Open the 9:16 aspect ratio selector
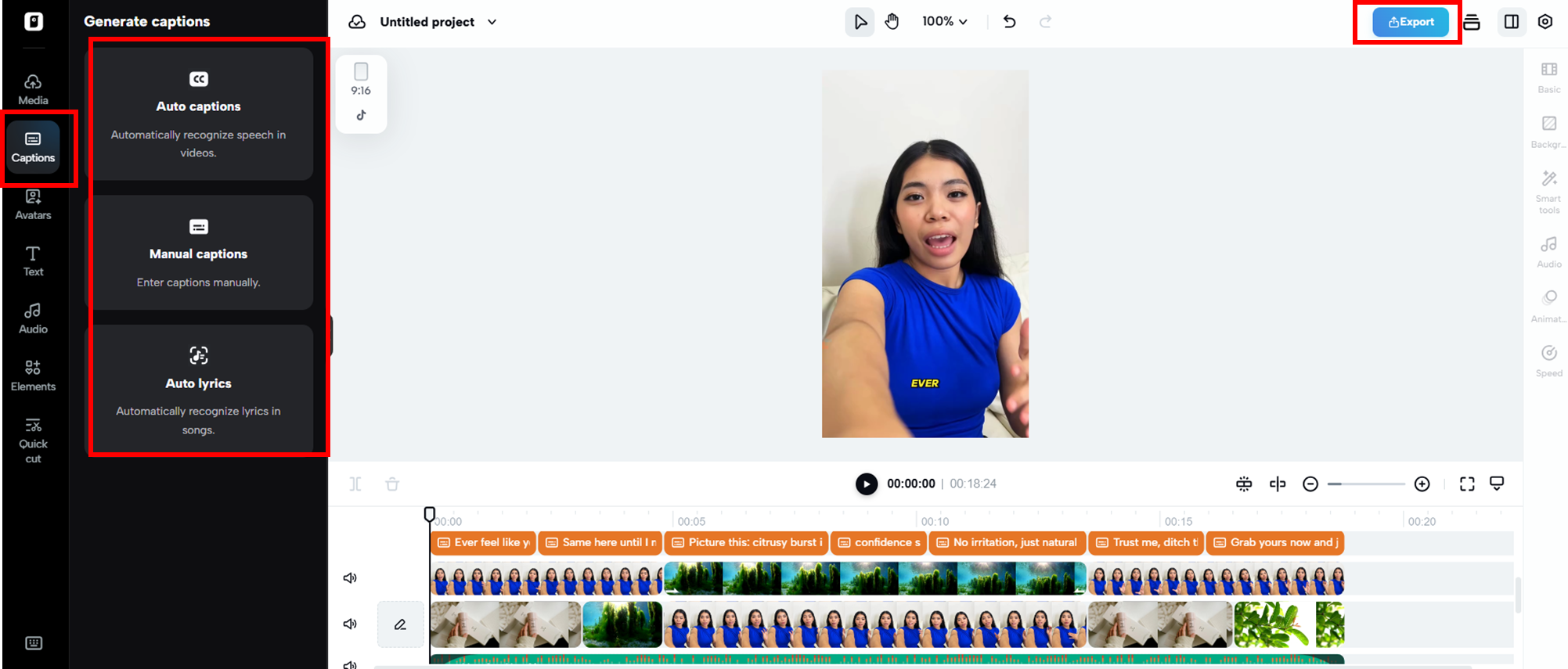 [361, 81]
